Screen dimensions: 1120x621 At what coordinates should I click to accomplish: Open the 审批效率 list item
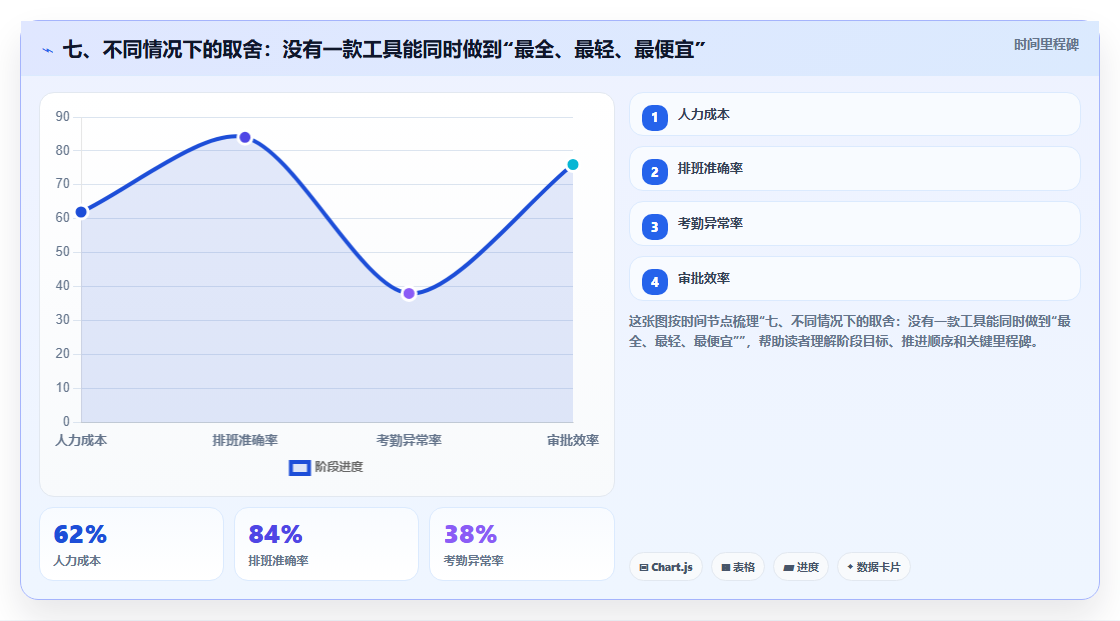tap(854, 279)
